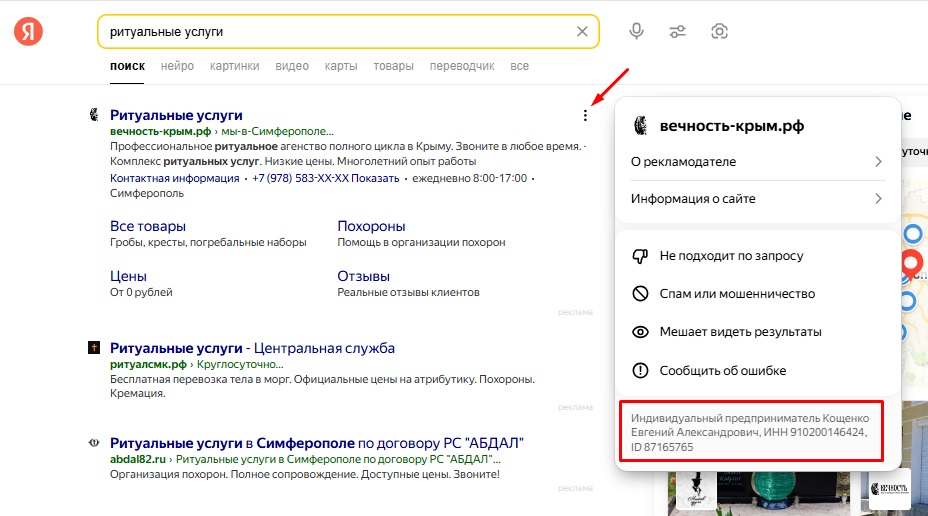
Task: Open the вечность logo thumbnail at bottom right
Action: (x=889, y=489)
